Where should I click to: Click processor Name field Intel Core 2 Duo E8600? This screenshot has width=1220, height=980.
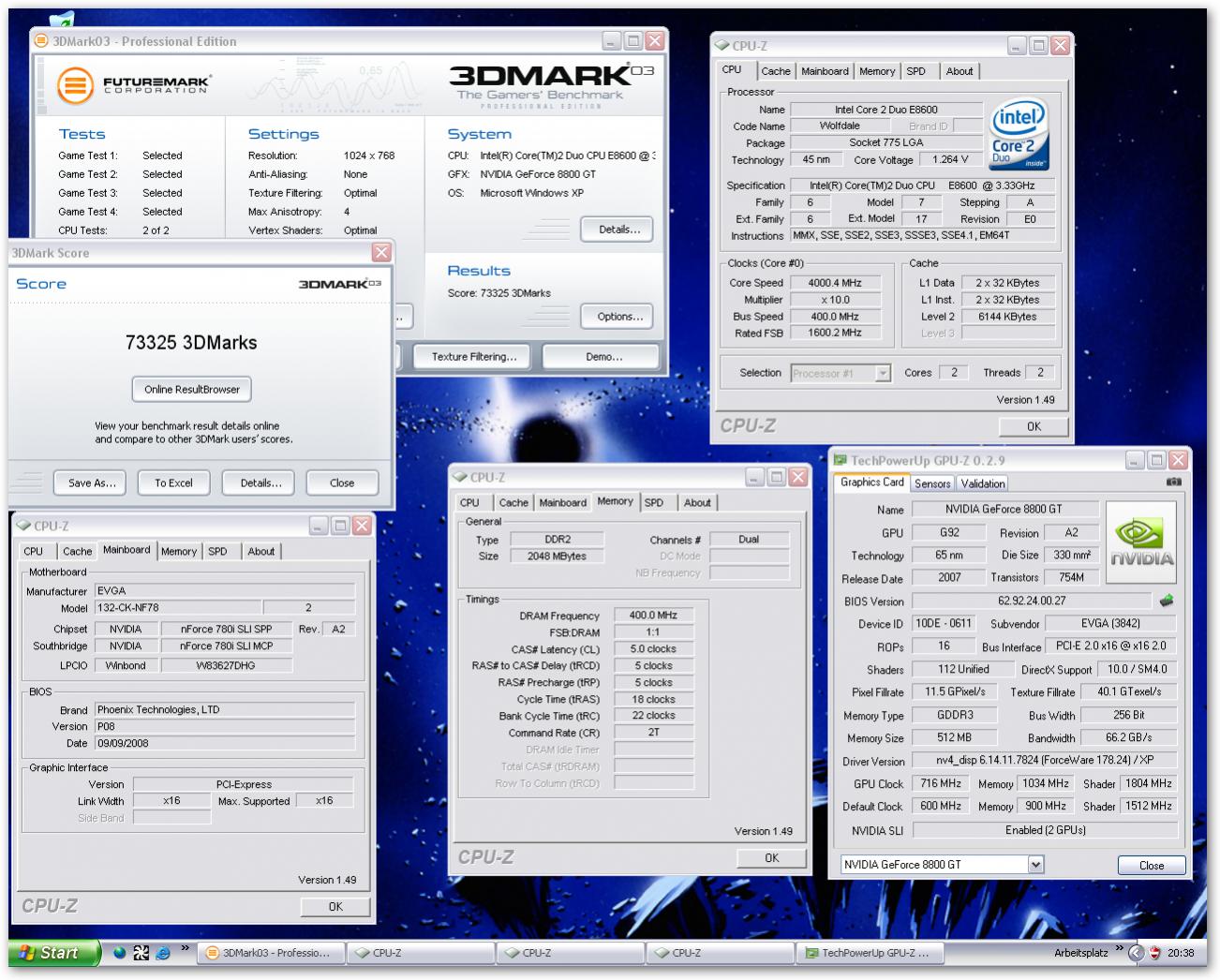click(886, 110)
